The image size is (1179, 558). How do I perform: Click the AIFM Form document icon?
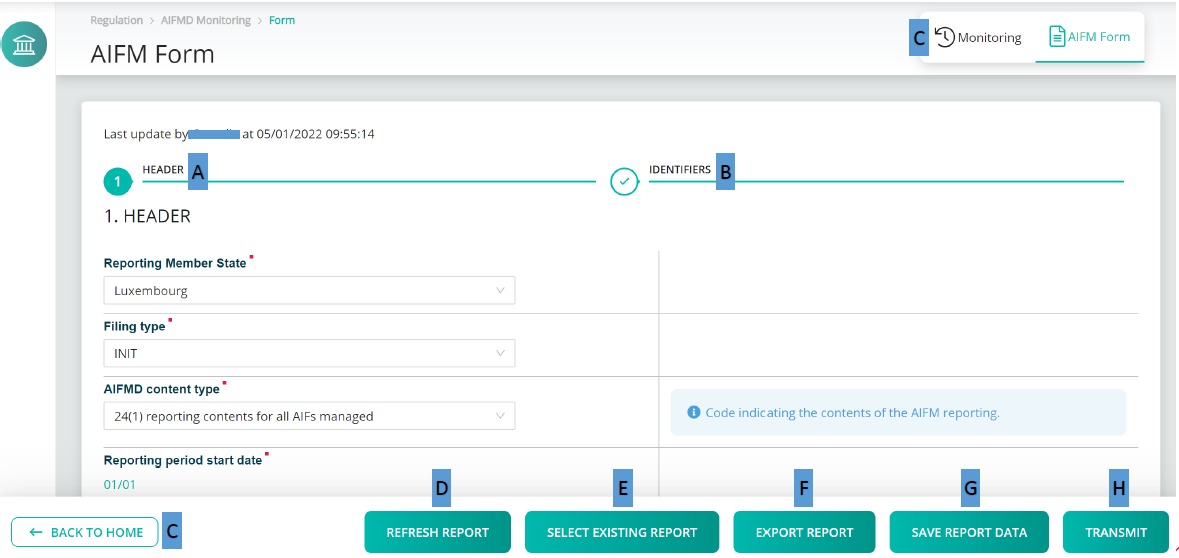(1057, 37)
